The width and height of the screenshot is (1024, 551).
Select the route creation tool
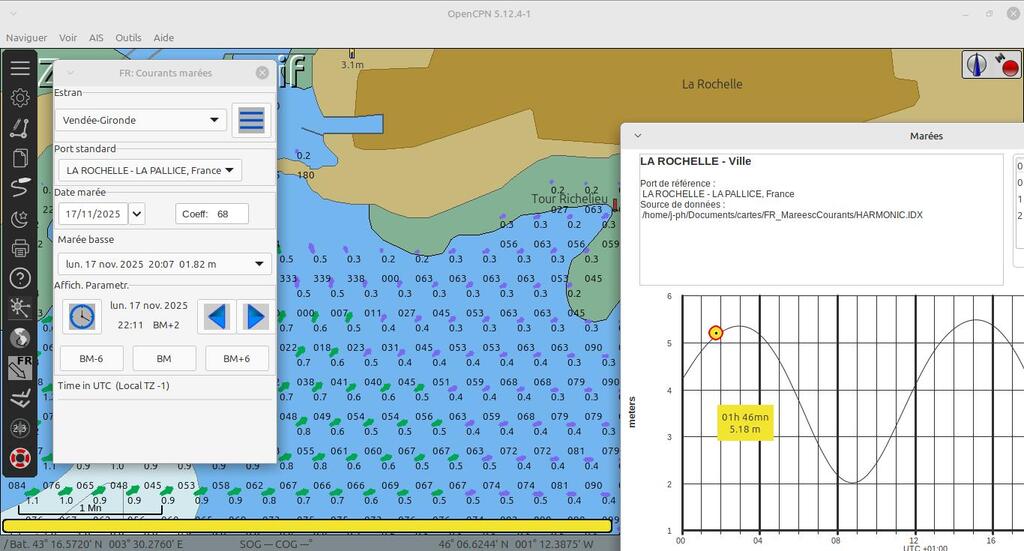pos(20,128)
